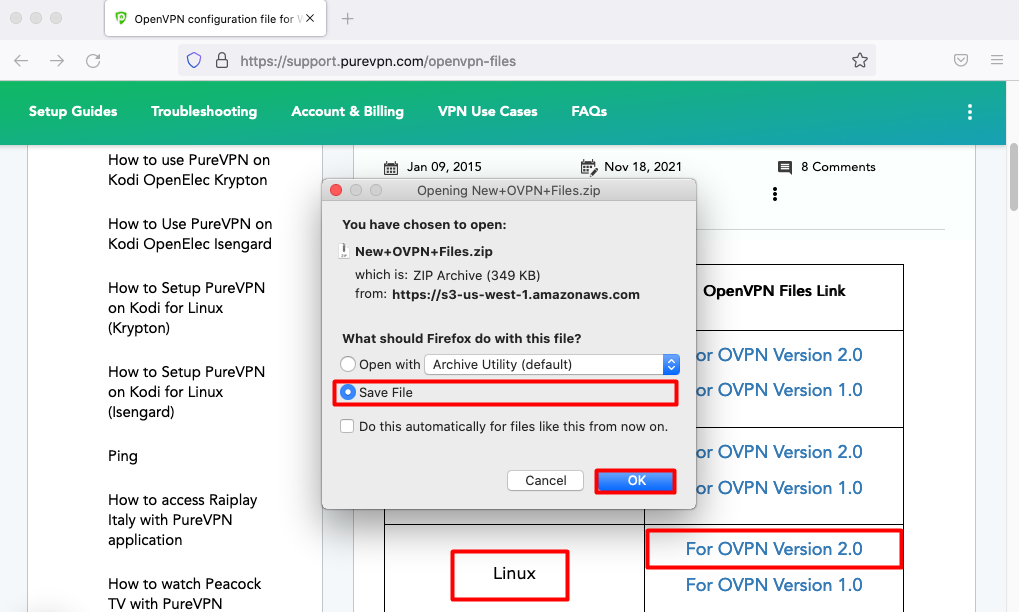Open the Ping article link
1019x612 pixels.
(123, 456)
